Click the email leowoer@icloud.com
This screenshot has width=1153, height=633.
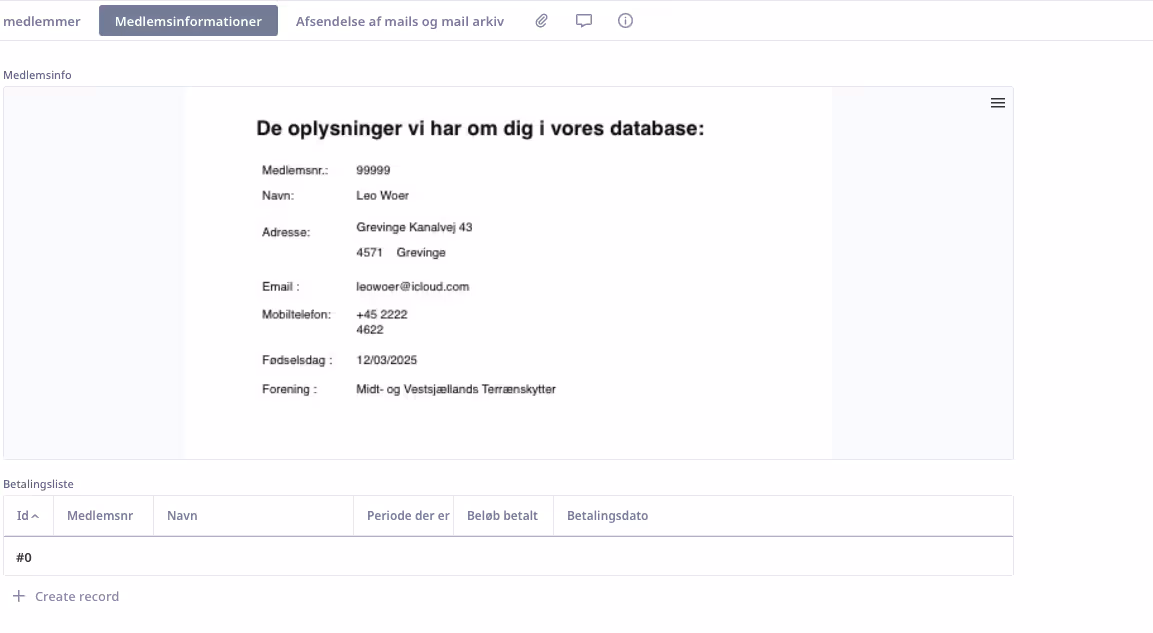pos(413,287)
